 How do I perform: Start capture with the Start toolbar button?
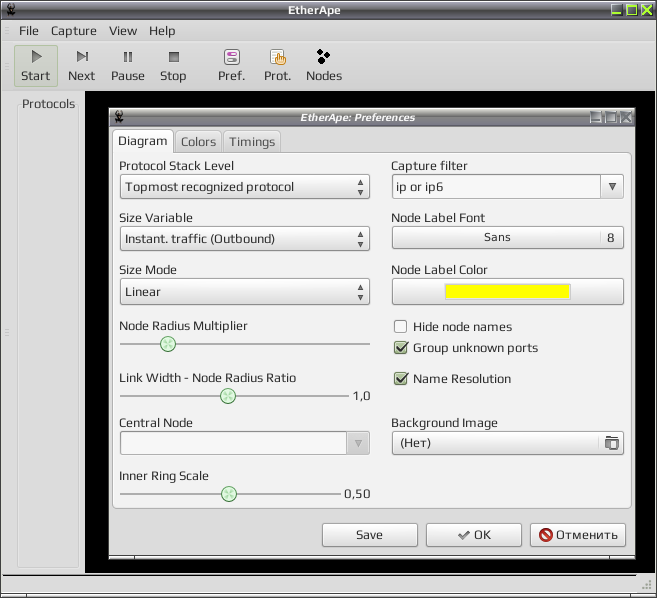click(36, 66)
